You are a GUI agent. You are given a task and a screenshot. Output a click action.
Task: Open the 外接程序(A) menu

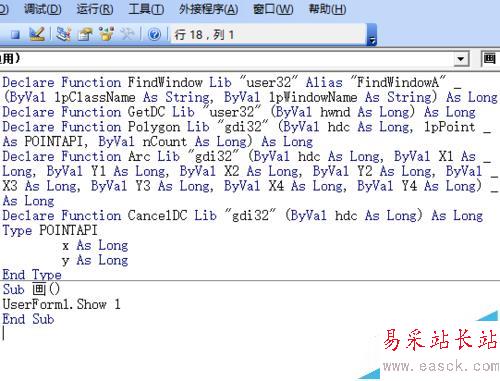208,9
